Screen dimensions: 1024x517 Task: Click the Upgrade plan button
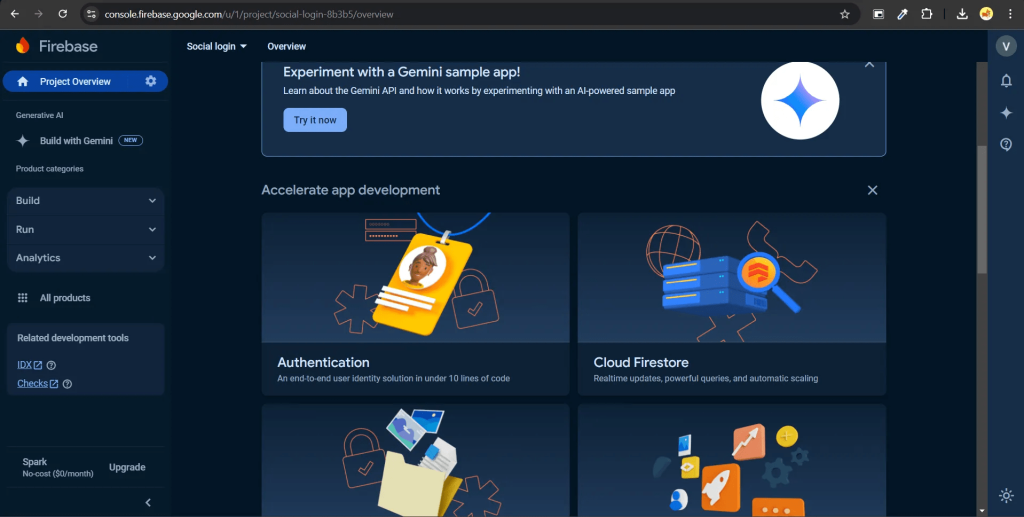click(x=127, y=467)
